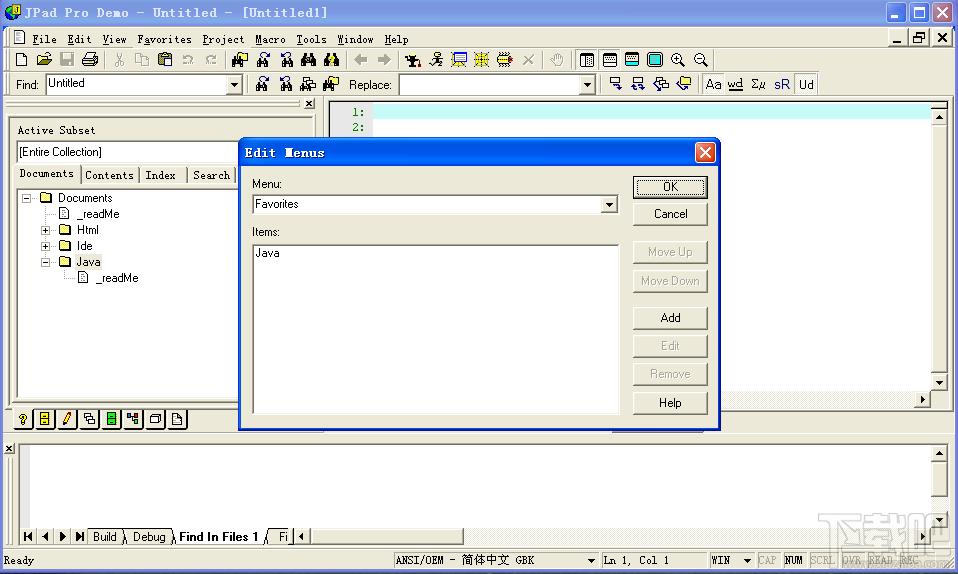Image resolution: width=958 pixels, height=574 pixels.
Task: Click the yellow cabinet icon in workspace tabs
Action: coord(45,419)
